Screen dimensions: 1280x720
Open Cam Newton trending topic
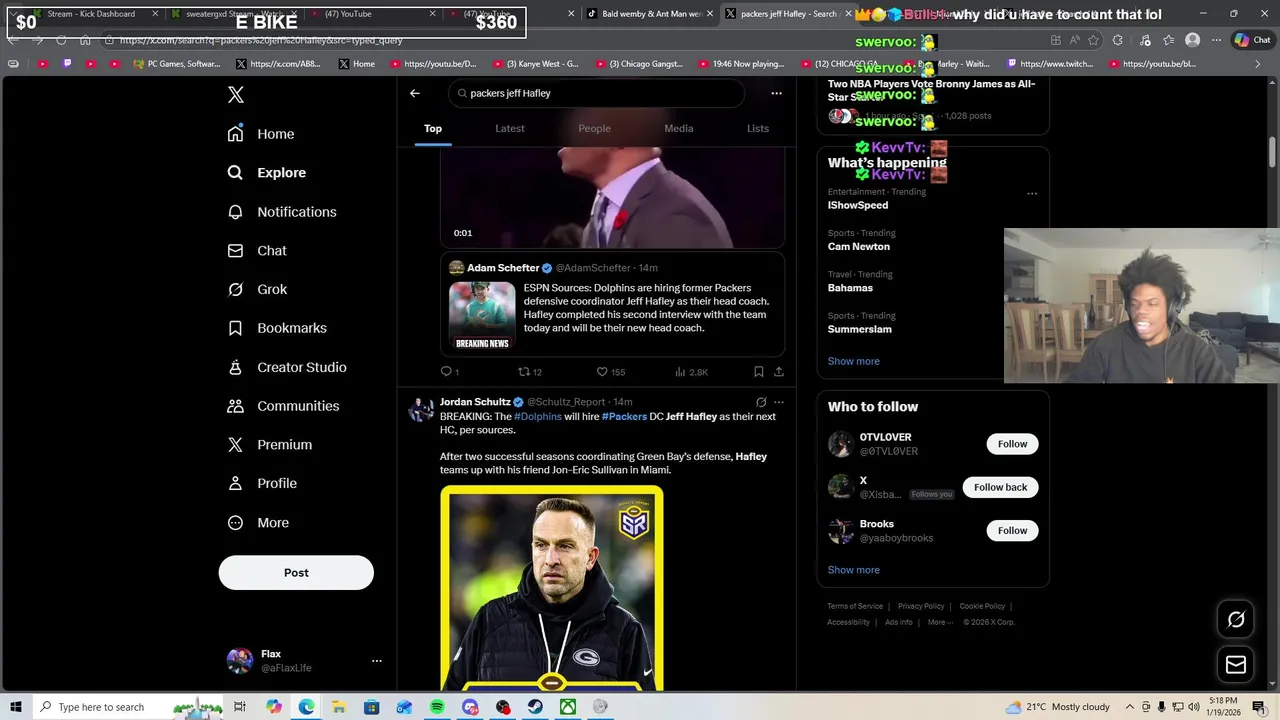(858, 247)
